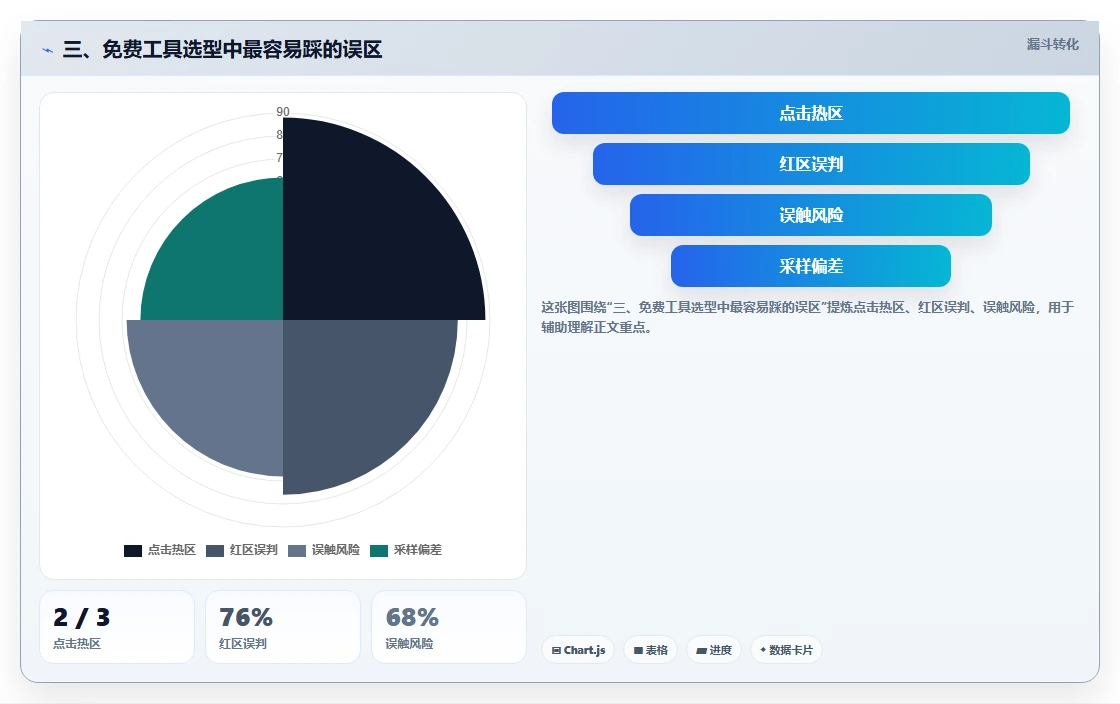This screenshot has width=1120, height=704.
Task: Click the section title 三、免费工具选型中最容易踩的误区
Action: (x=223, y=49)
